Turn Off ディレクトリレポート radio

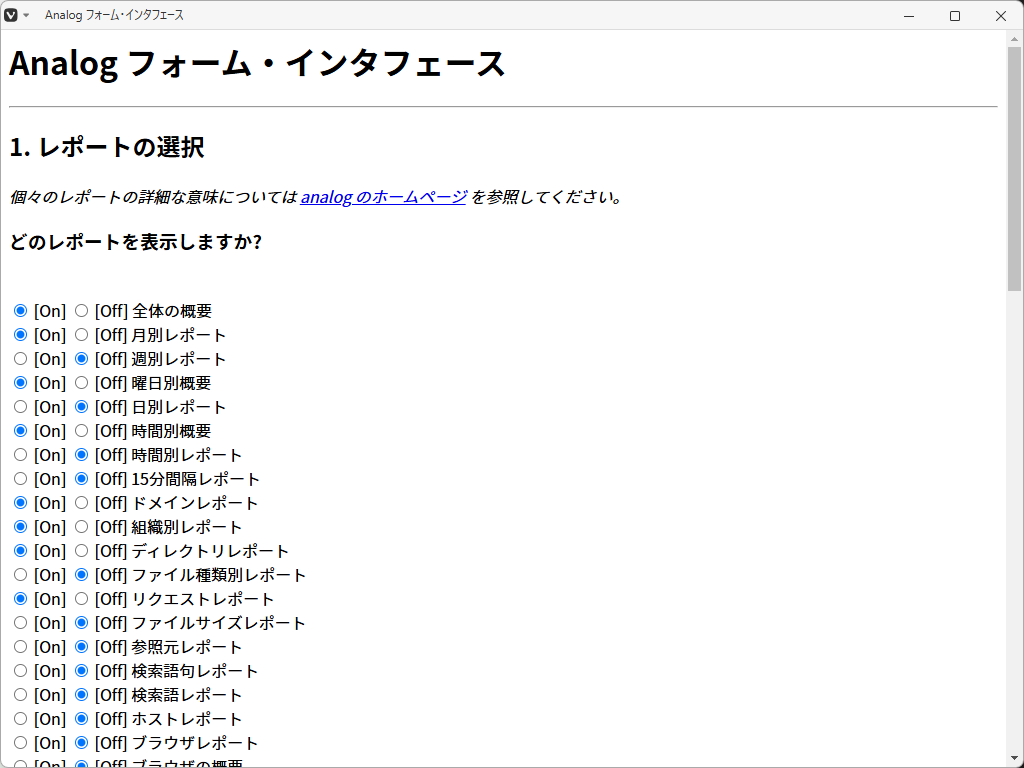[81, 551]
